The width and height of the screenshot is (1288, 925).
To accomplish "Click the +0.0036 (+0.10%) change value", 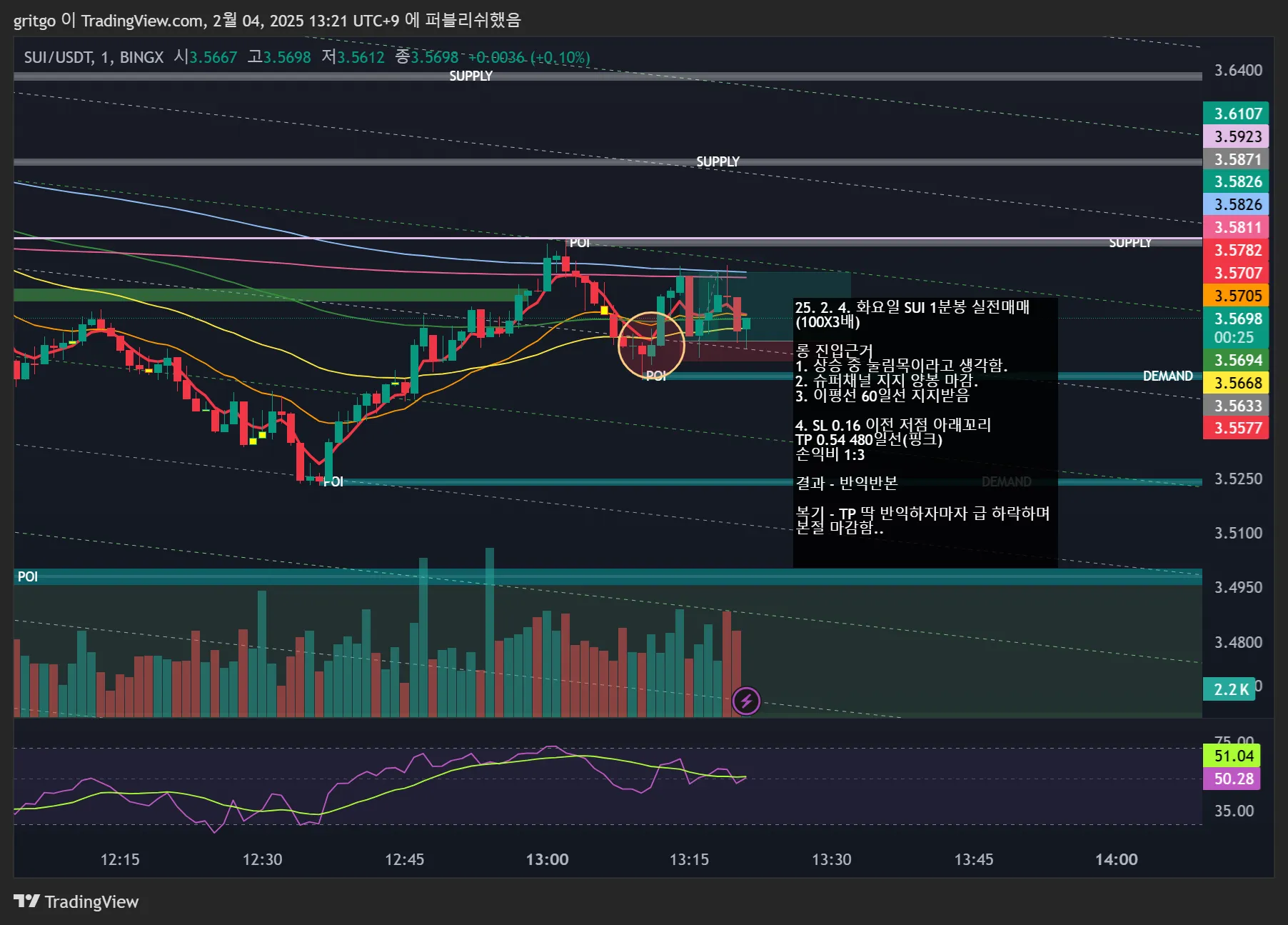I will pyautogui.click(x=529, y=57).
